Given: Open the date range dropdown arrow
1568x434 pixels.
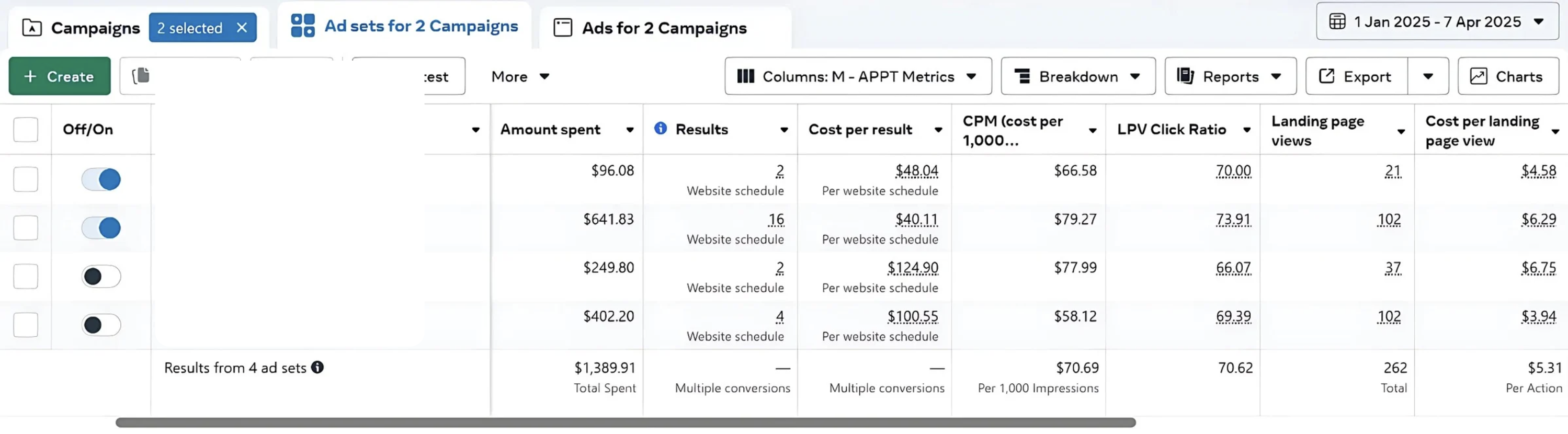Looking at the screenshot, I should tap(1538, 21).
